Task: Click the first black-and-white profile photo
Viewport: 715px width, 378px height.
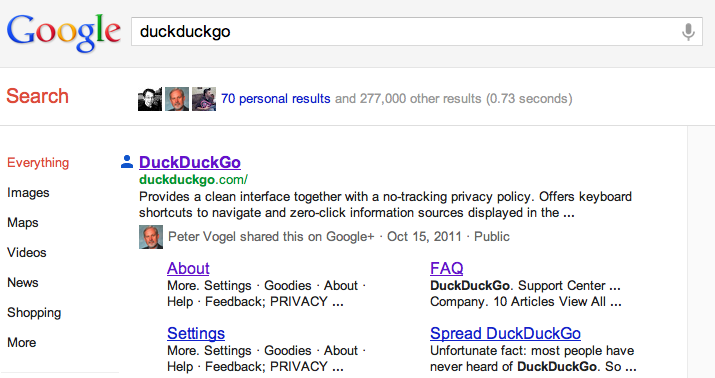Action: (150, 99)
